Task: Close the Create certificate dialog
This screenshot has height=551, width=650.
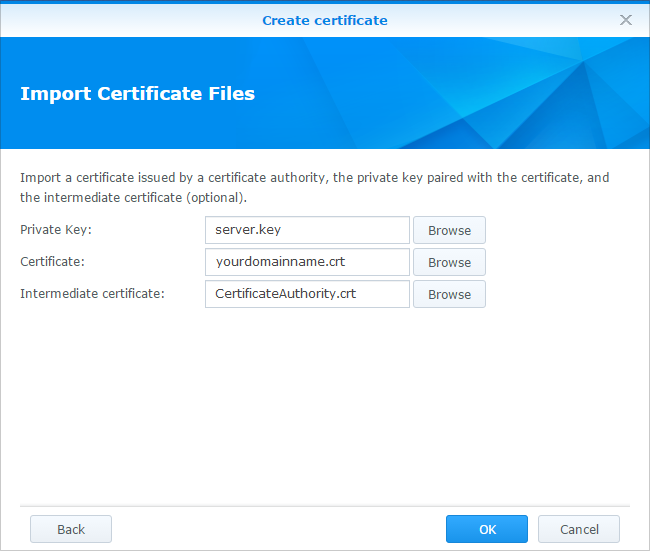Action: (x=626, y=20)
